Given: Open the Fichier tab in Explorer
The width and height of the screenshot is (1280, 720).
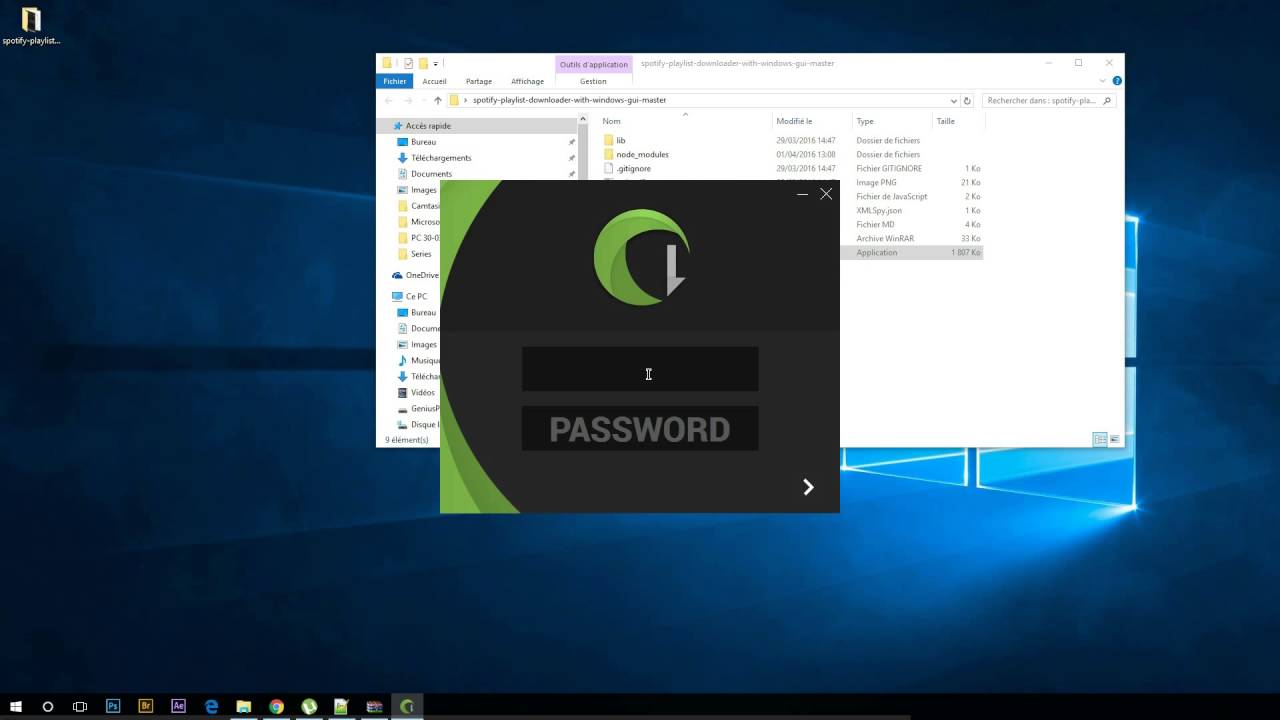Looking at the screenshot, I should point(394,81).
